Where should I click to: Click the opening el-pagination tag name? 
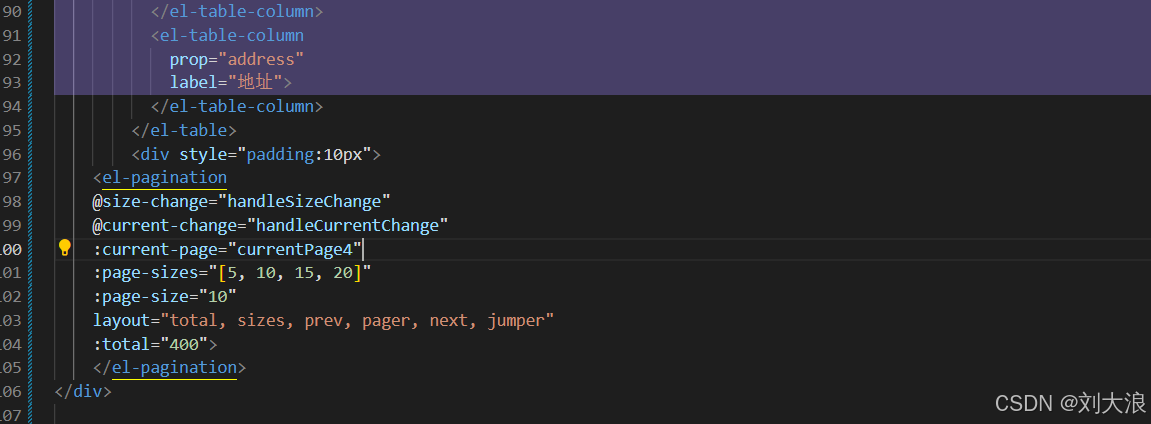164,178
